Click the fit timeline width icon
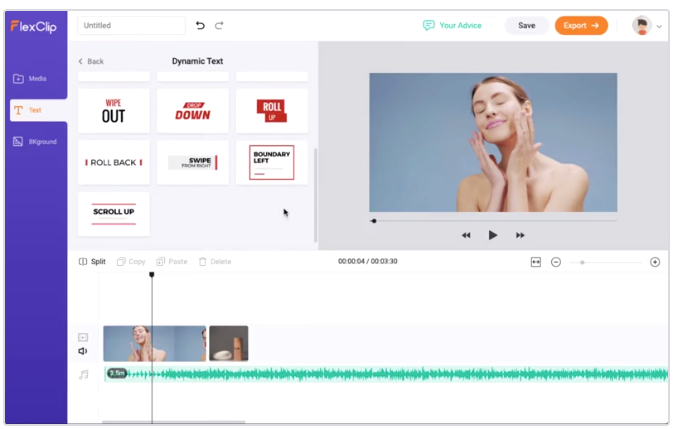676x429 pixels. (x=535, y=262)
